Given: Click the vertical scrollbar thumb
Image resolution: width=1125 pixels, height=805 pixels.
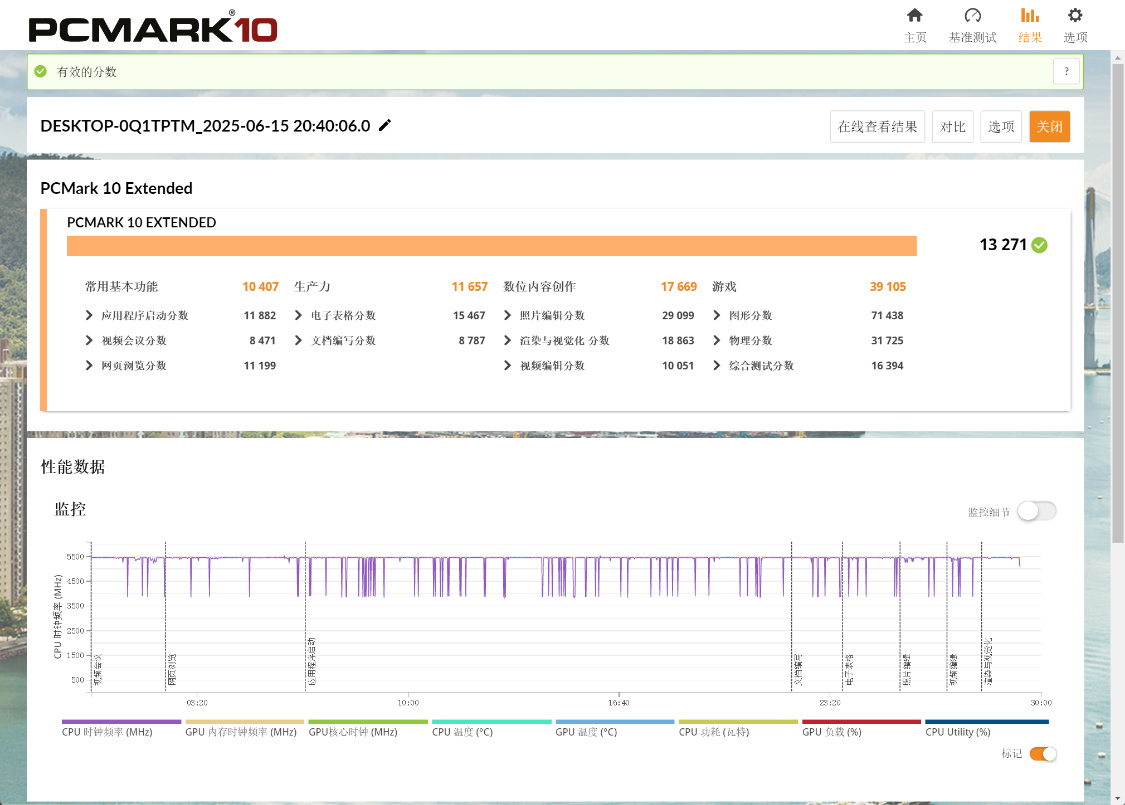Looking at the screenshot, I should pos(1118,303).
